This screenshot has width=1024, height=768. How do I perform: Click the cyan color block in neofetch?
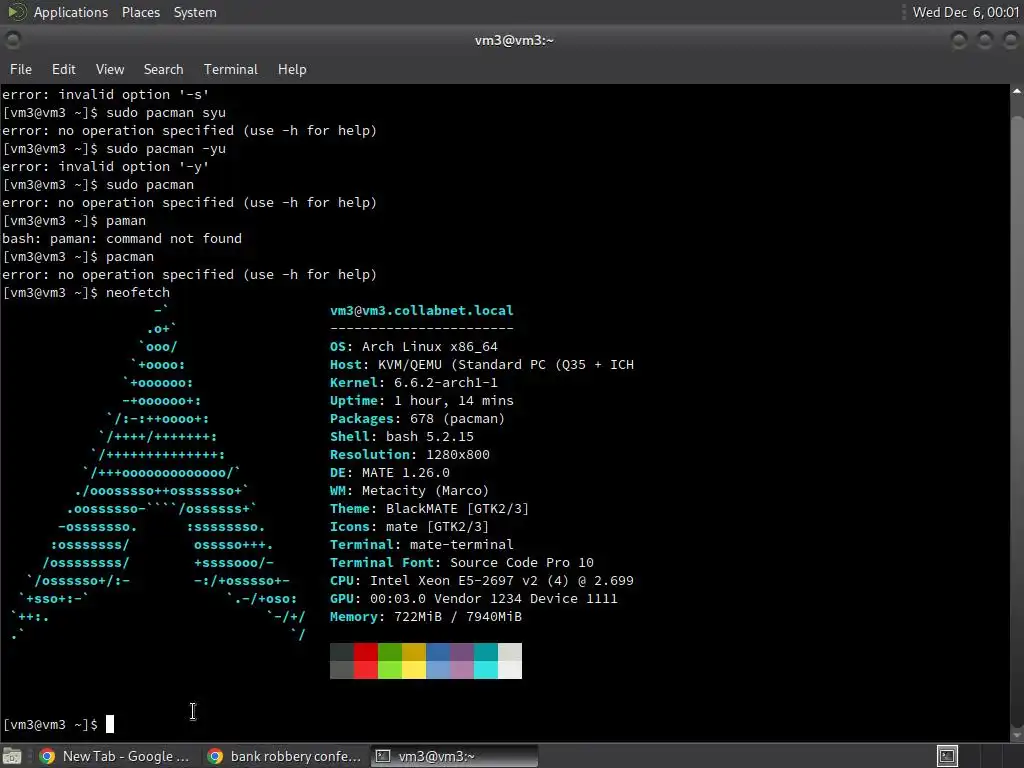point(486,661)
